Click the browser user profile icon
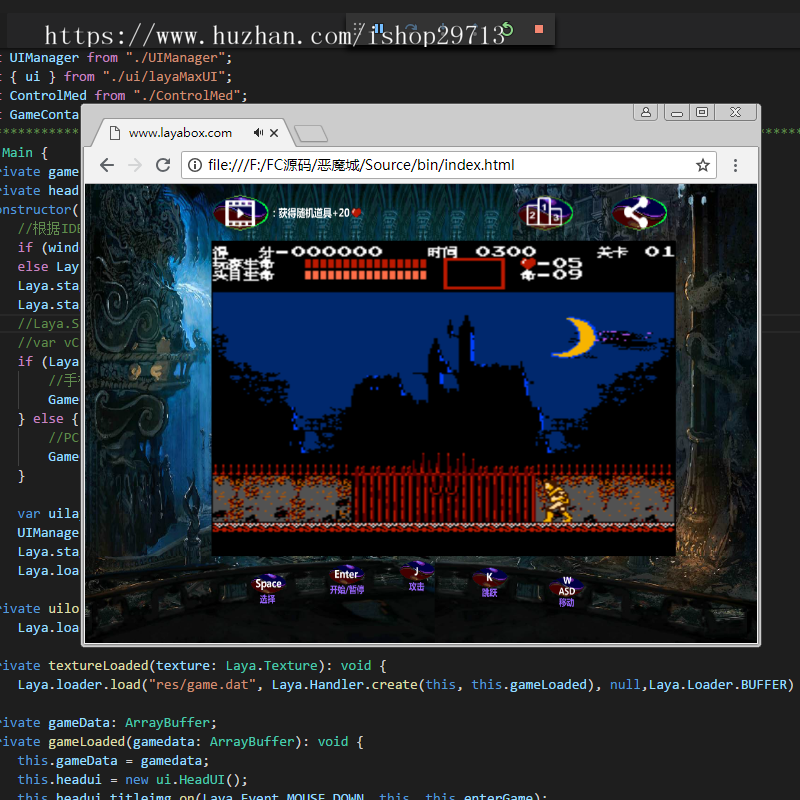This screenshot has height=800, width=800. point(645,112)
